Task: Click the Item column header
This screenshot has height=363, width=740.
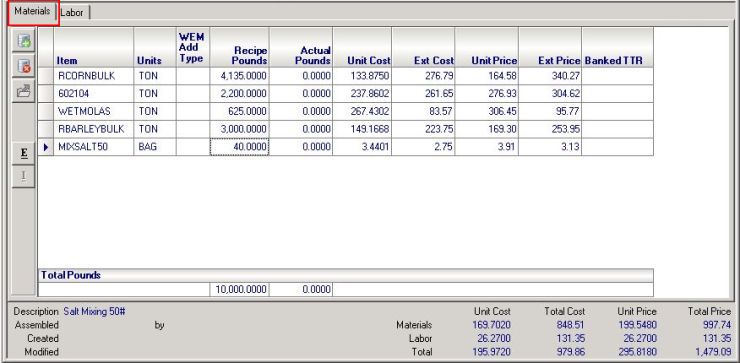Action: tap(94, 47)
